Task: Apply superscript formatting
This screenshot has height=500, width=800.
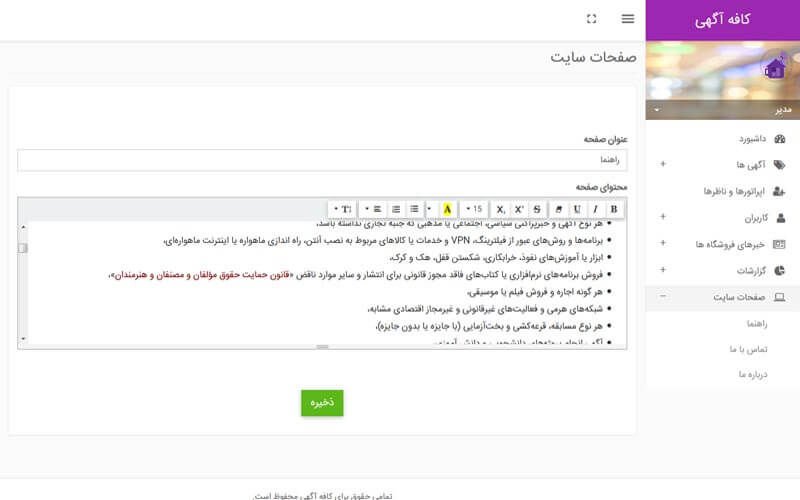Action: point(519,209)
